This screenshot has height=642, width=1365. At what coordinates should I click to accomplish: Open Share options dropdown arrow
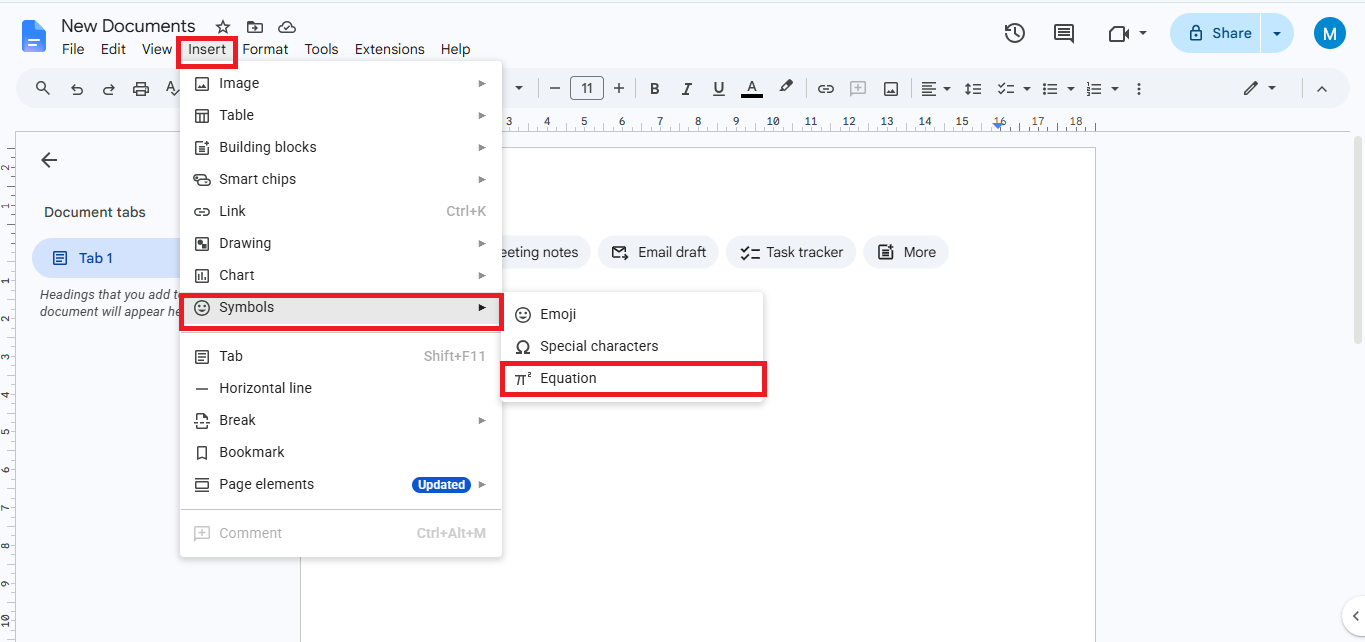(x=1277, y=33)
